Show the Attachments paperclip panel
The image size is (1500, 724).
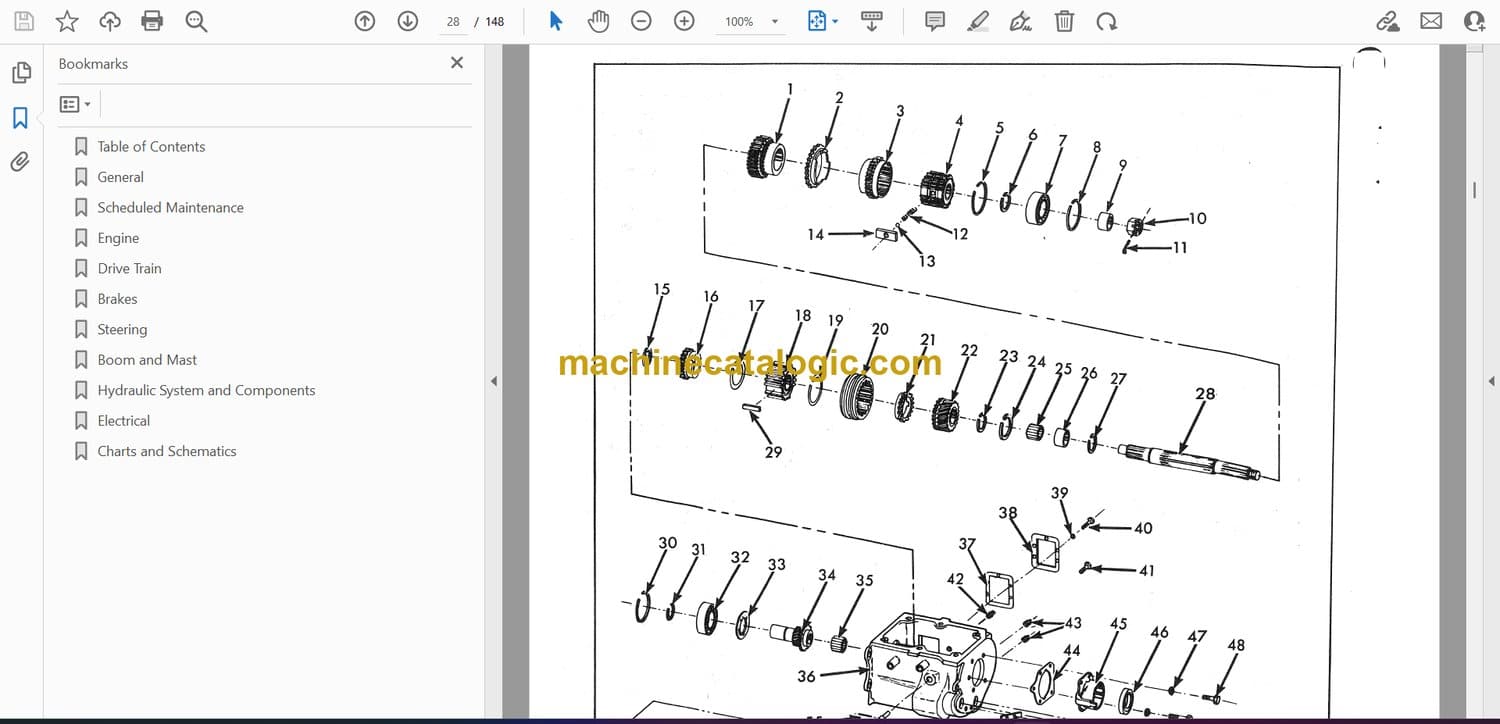[x=20, y=162]
